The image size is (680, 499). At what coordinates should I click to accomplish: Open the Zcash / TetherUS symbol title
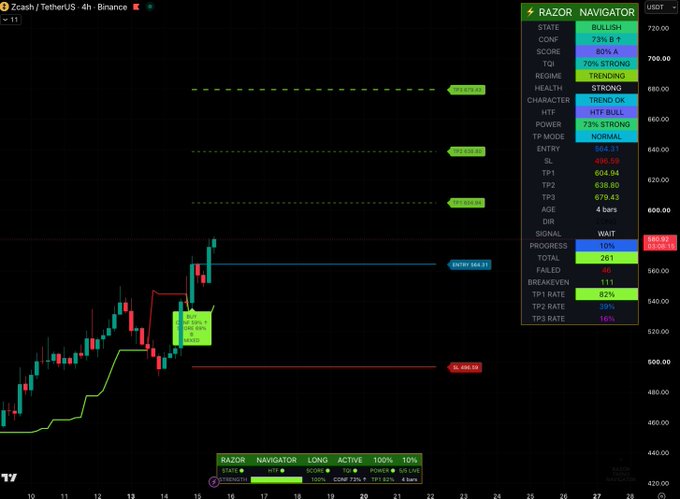(x=69, y=7)
